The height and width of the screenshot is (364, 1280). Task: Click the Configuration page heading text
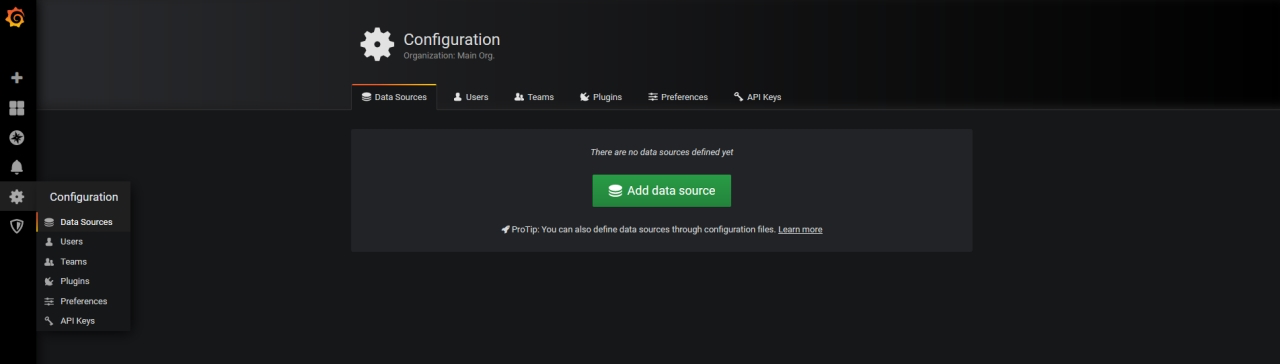[x=451, y=40]
